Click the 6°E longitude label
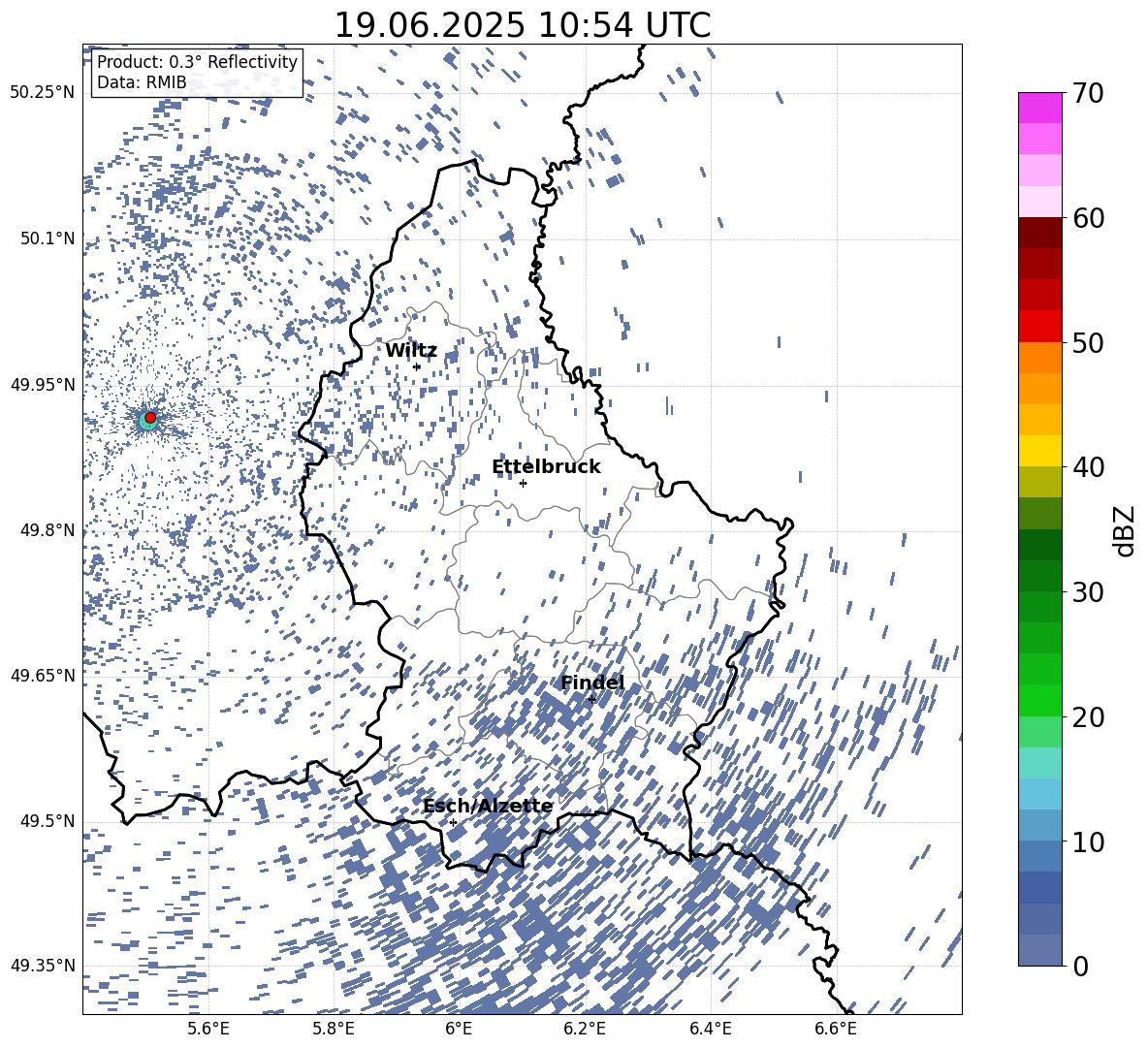The width and height of the screenshot is (1148, 1048). (459, 1030)
